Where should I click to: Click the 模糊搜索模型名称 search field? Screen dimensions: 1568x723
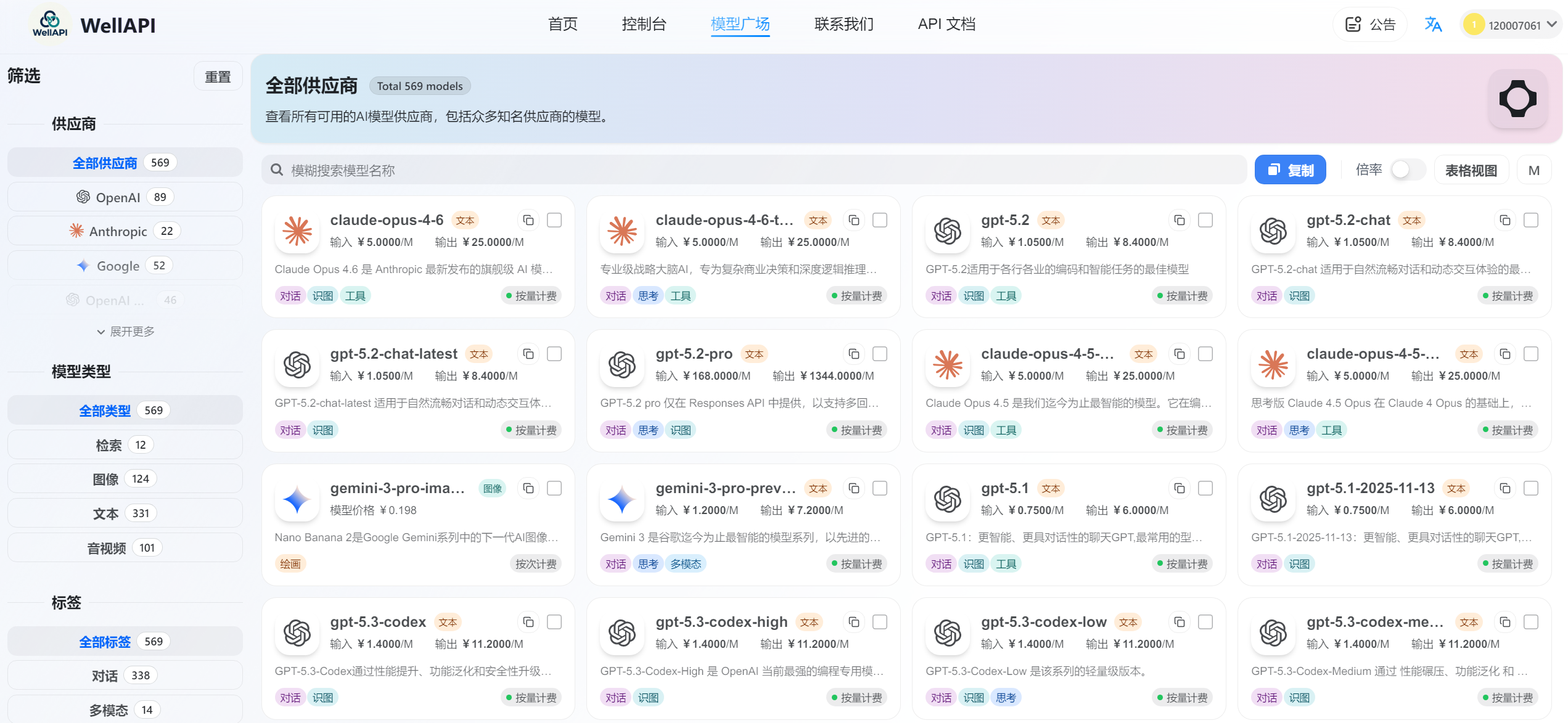tap(752, 170)
